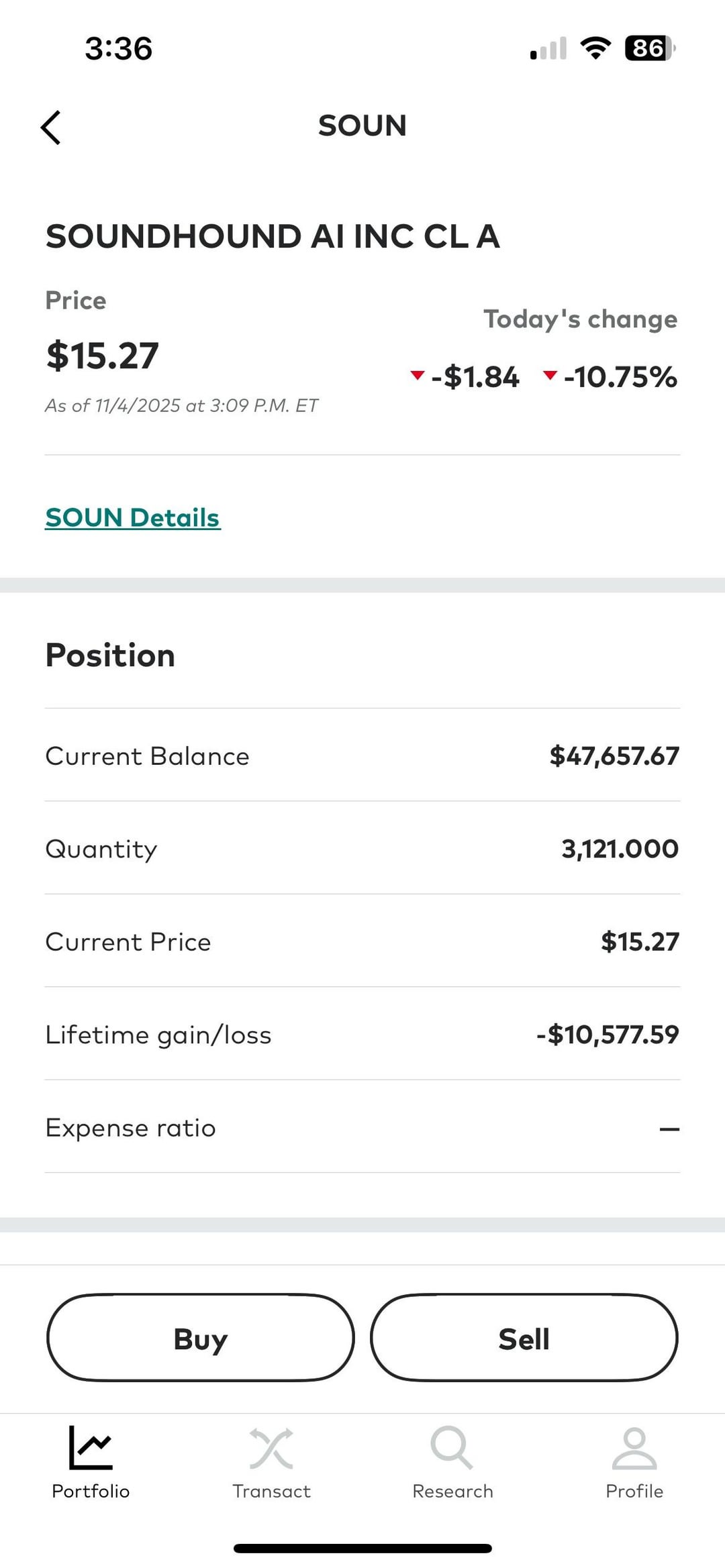Viewport: 725px width, 1568px height.
Task: Tap the Expense ratio row
Action: click(362, 1128)
